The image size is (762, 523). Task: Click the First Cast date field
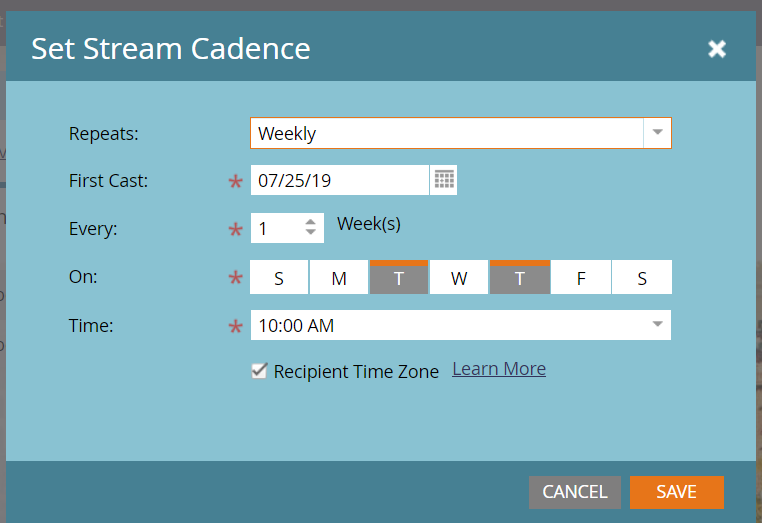point(339,181)
